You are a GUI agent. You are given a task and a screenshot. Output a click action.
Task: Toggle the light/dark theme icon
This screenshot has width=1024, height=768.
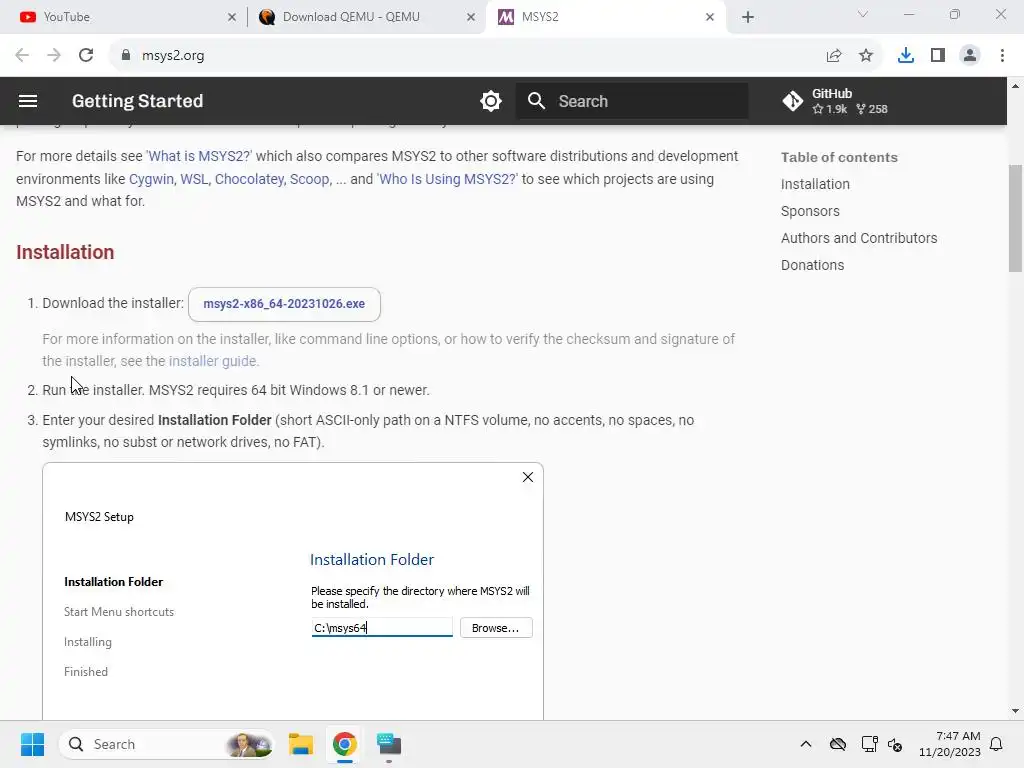(x=490, y=101)
